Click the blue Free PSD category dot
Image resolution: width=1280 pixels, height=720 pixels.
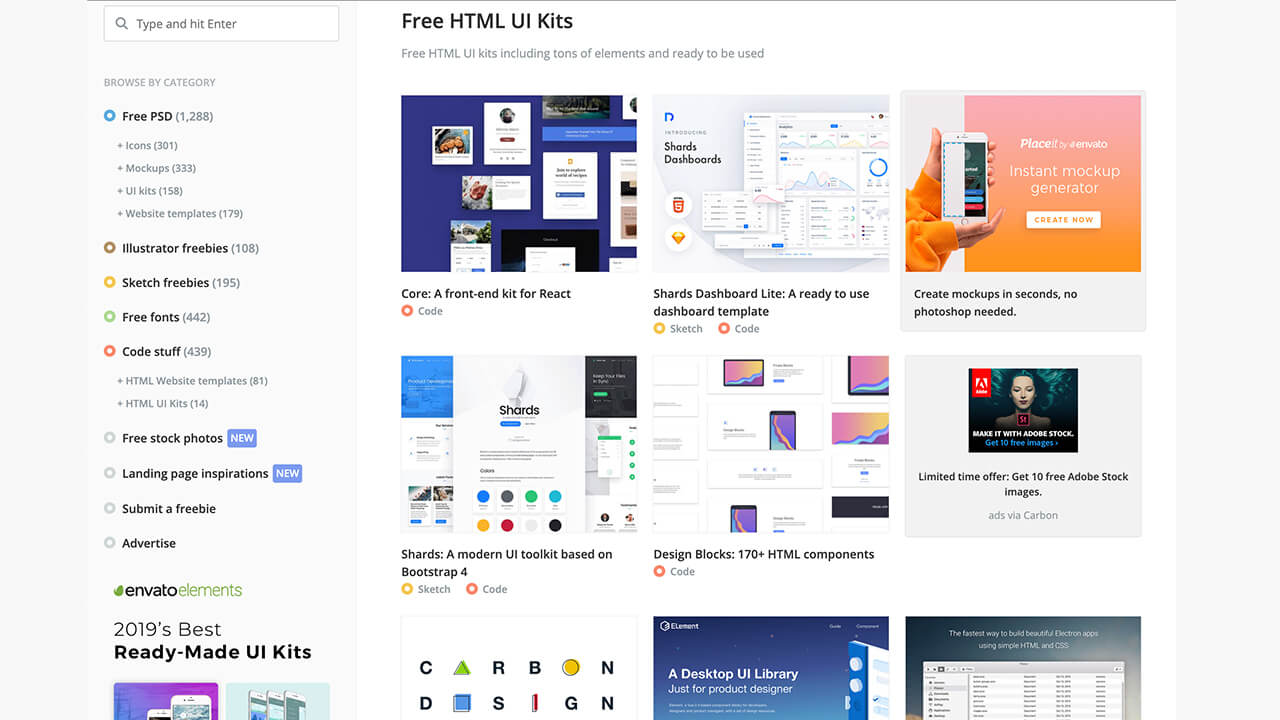click(110, 116)
